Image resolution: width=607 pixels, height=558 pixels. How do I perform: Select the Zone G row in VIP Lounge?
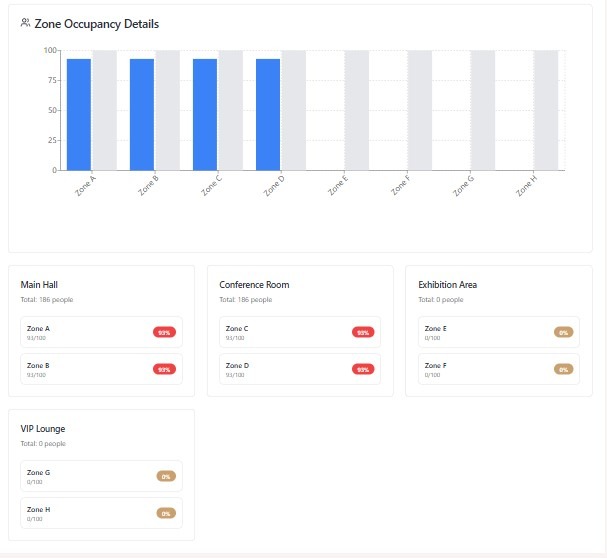(x=85, y=476)
